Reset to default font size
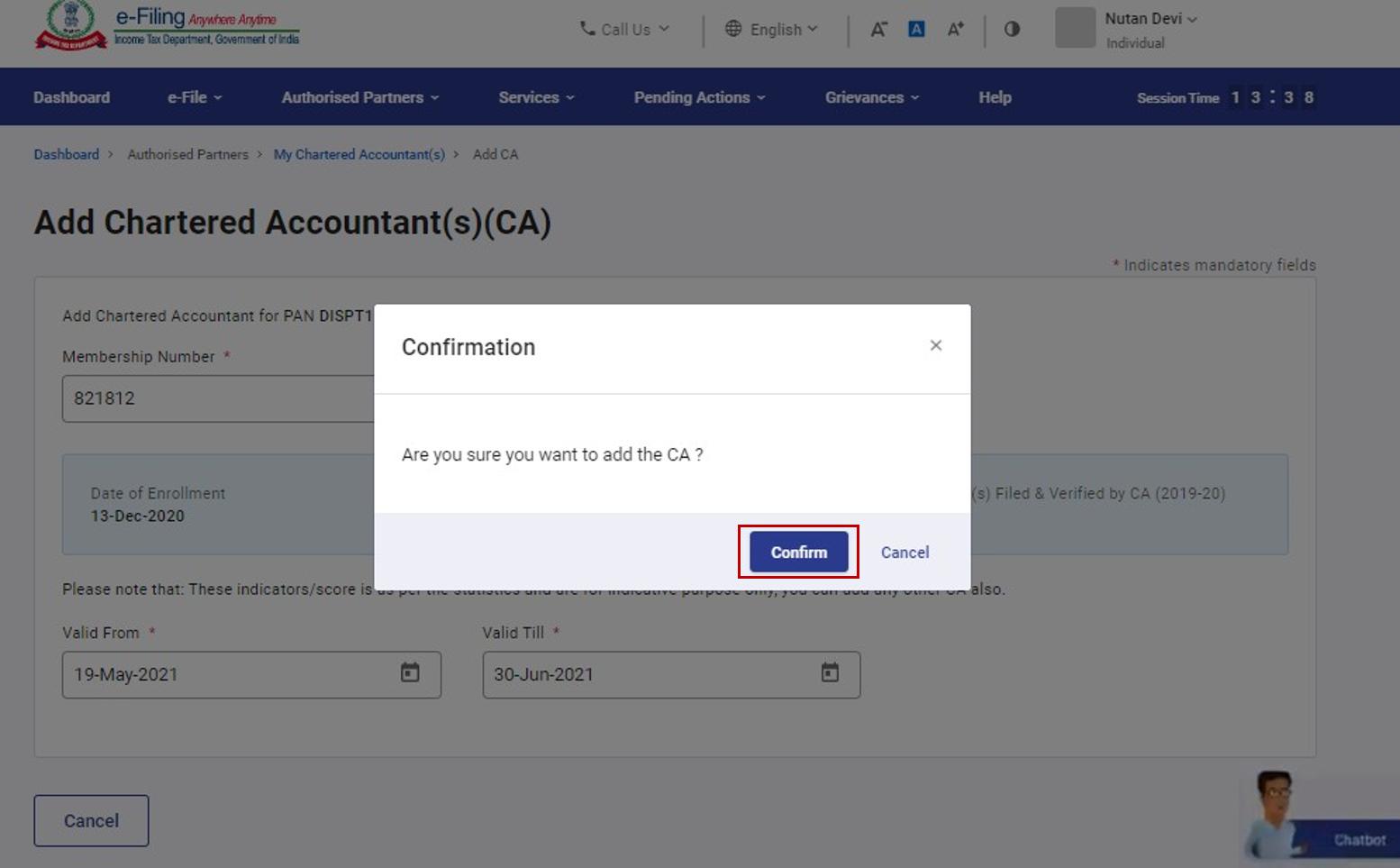1400x868 pixels. pyautogui.click(x=916, y=30)
